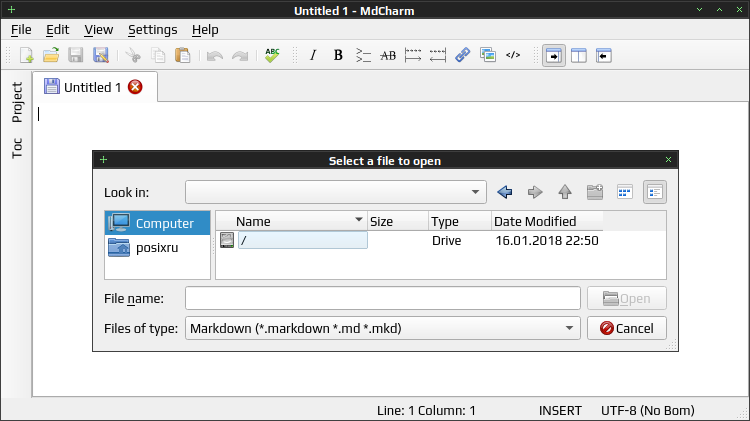This screenshot has width=750, height=421.
Task: Insert code block with </> icon
Action: (x=513, y=55)
